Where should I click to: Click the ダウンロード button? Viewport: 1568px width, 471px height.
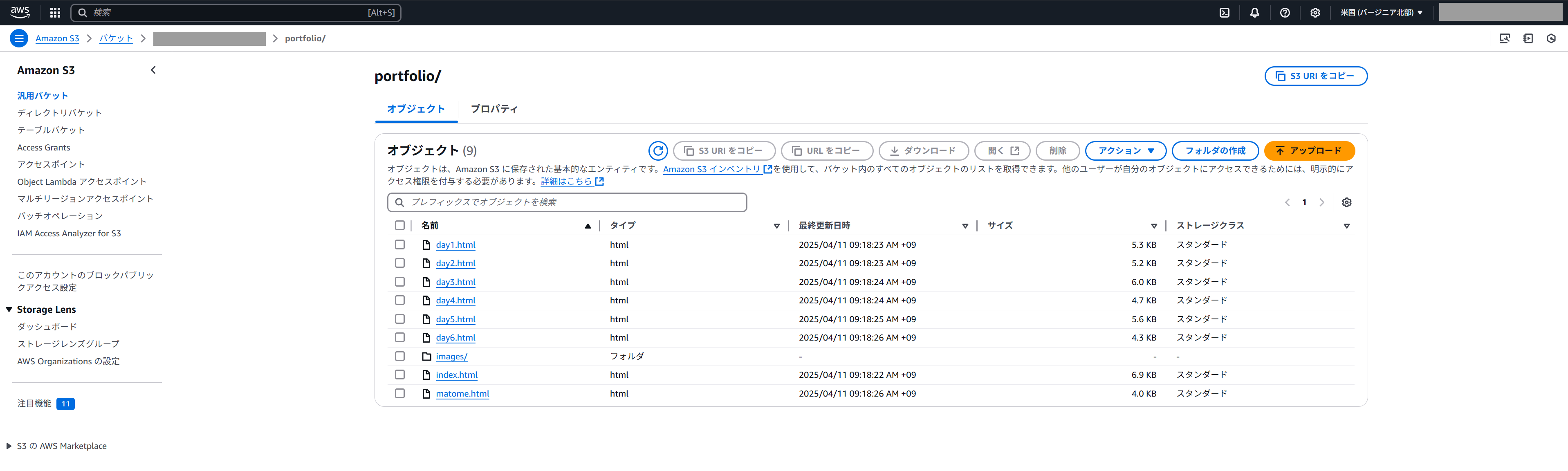click(x=923, y=150)
